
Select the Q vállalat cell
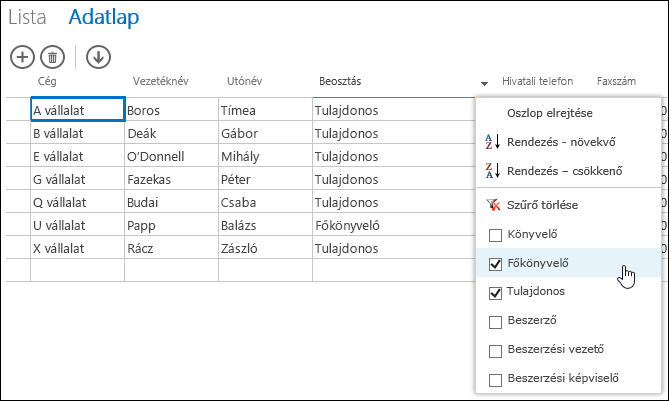pos(78,201)
